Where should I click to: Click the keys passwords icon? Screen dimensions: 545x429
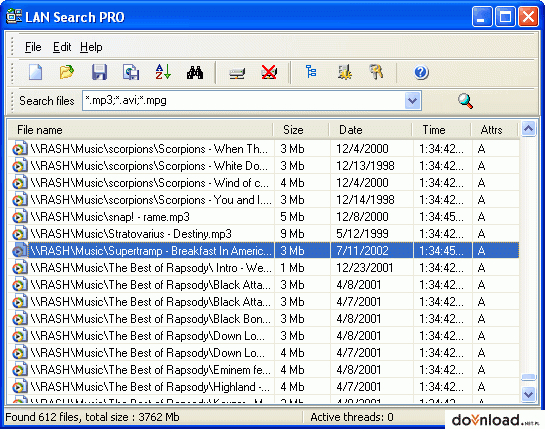pos(376,72)
